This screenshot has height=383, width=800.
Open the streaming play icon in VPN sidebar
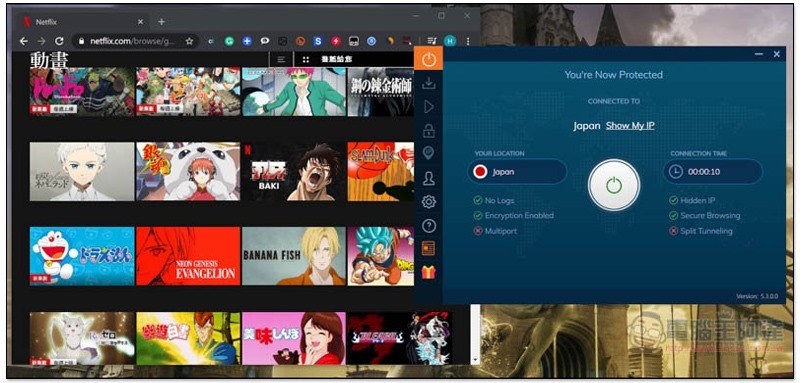click(429, 107)
